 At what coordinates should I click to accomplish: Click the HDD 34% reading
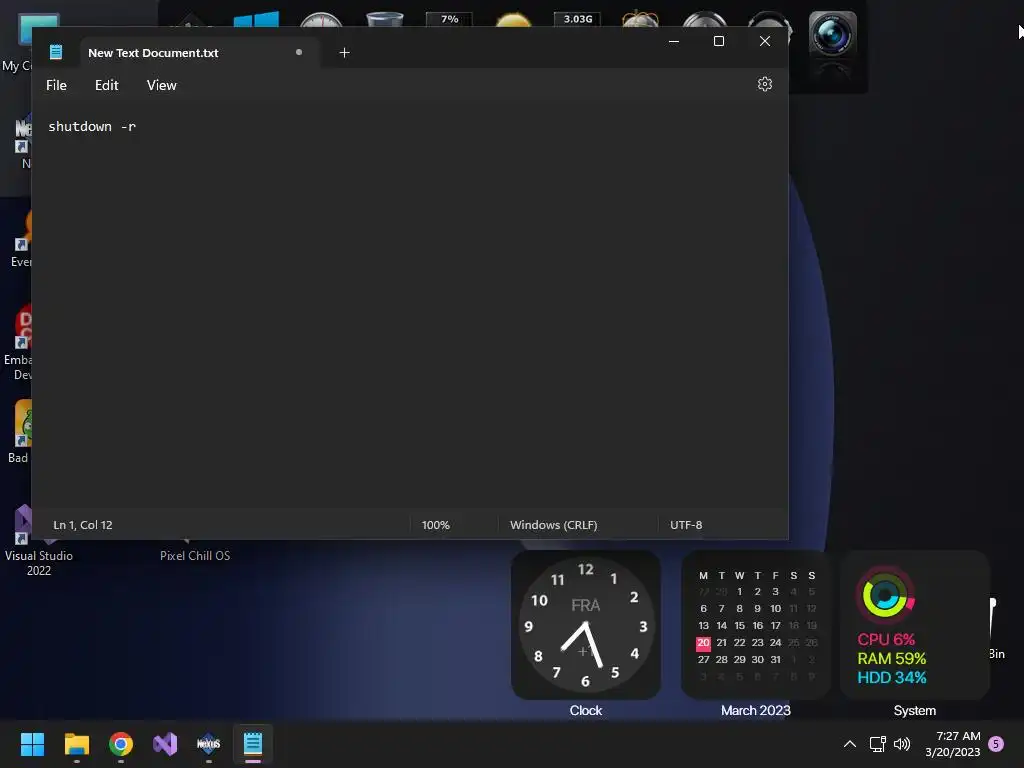891,677
